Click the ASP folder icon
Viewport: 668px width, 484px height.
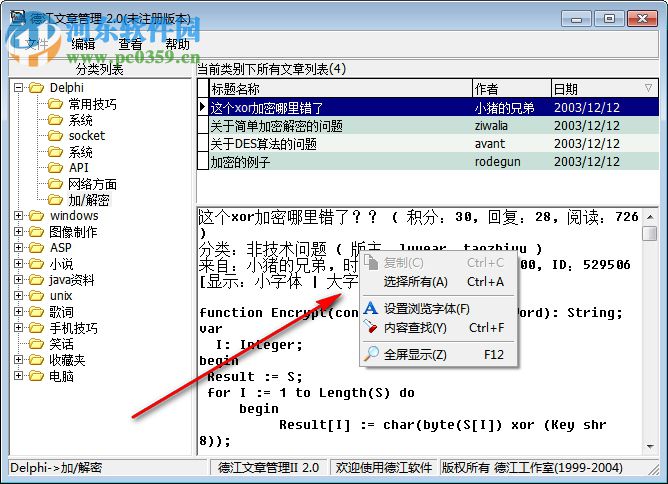[x=37, y=248]
